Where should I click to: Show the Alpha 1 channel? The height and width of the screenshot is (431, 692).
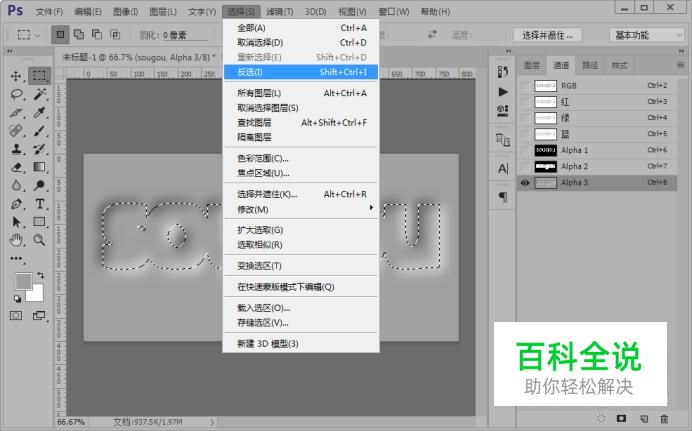[525, 150]
